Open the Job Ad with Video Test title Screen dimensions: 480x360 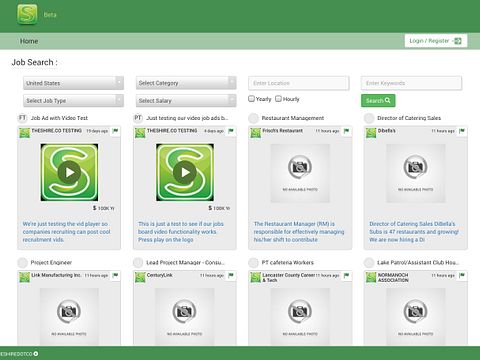(x=59, y=118)
